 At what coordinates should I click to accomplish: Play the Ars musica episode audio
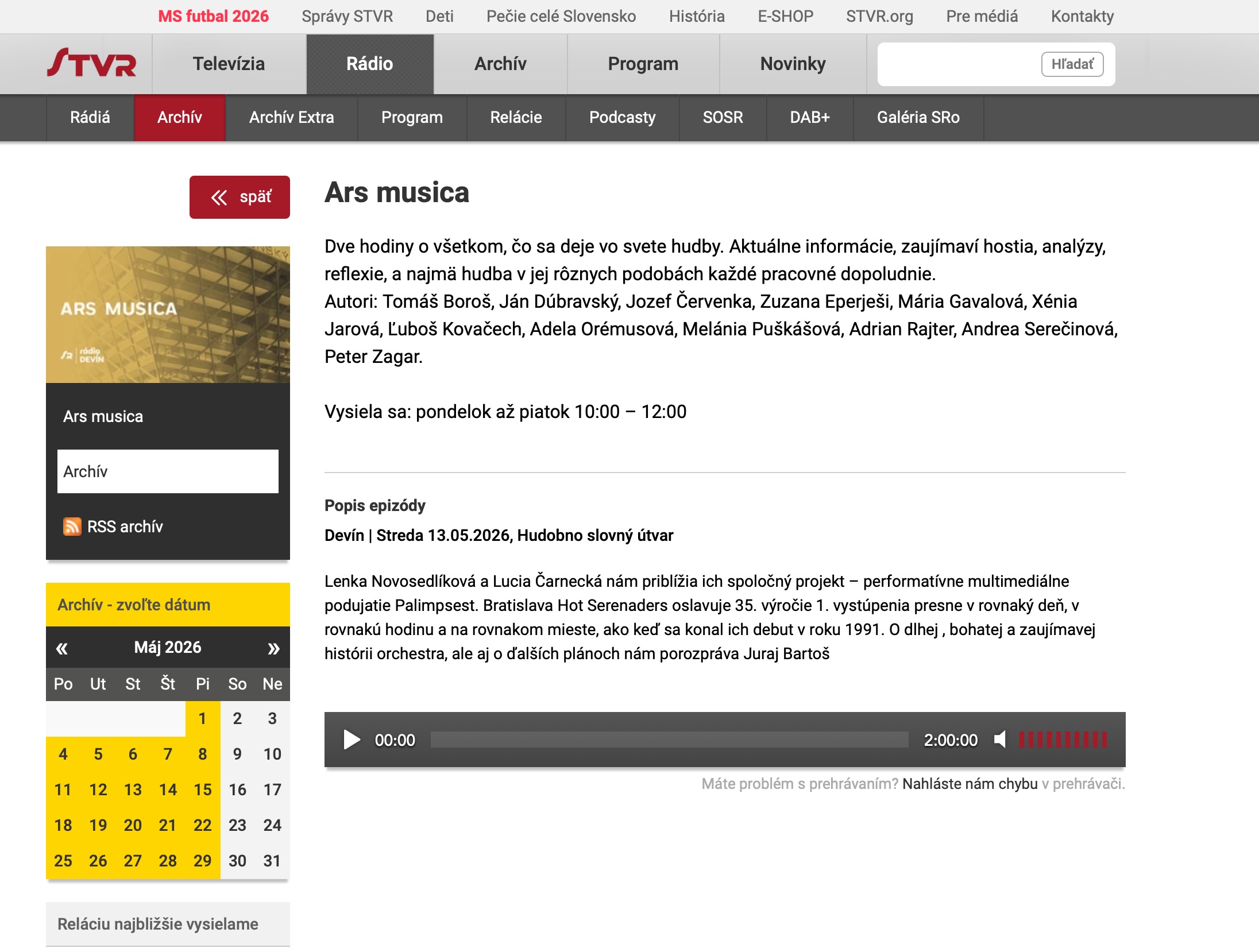tap(352, 740)
